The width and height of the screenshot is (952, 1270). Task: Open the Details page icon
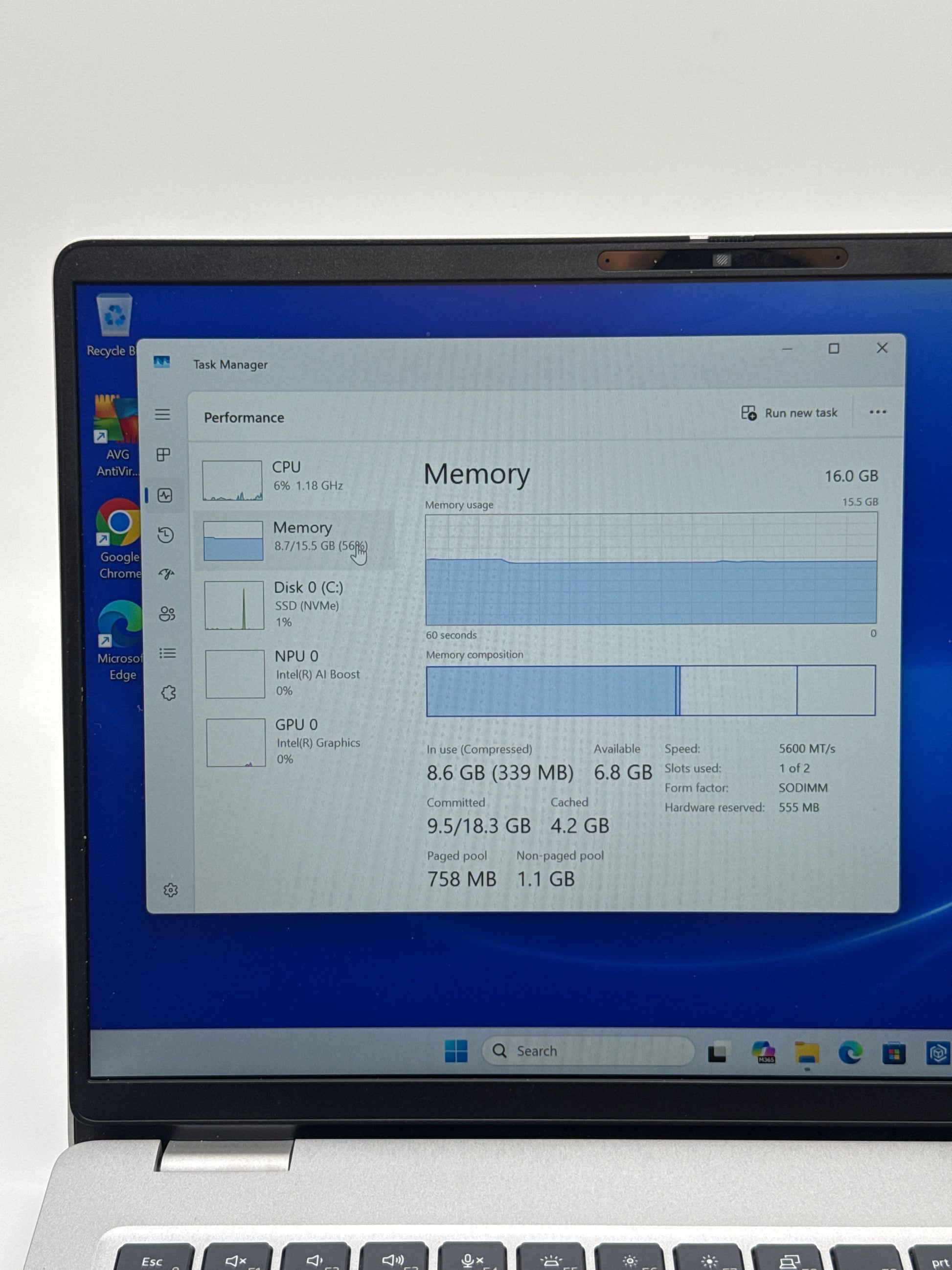tap(168, 653)
